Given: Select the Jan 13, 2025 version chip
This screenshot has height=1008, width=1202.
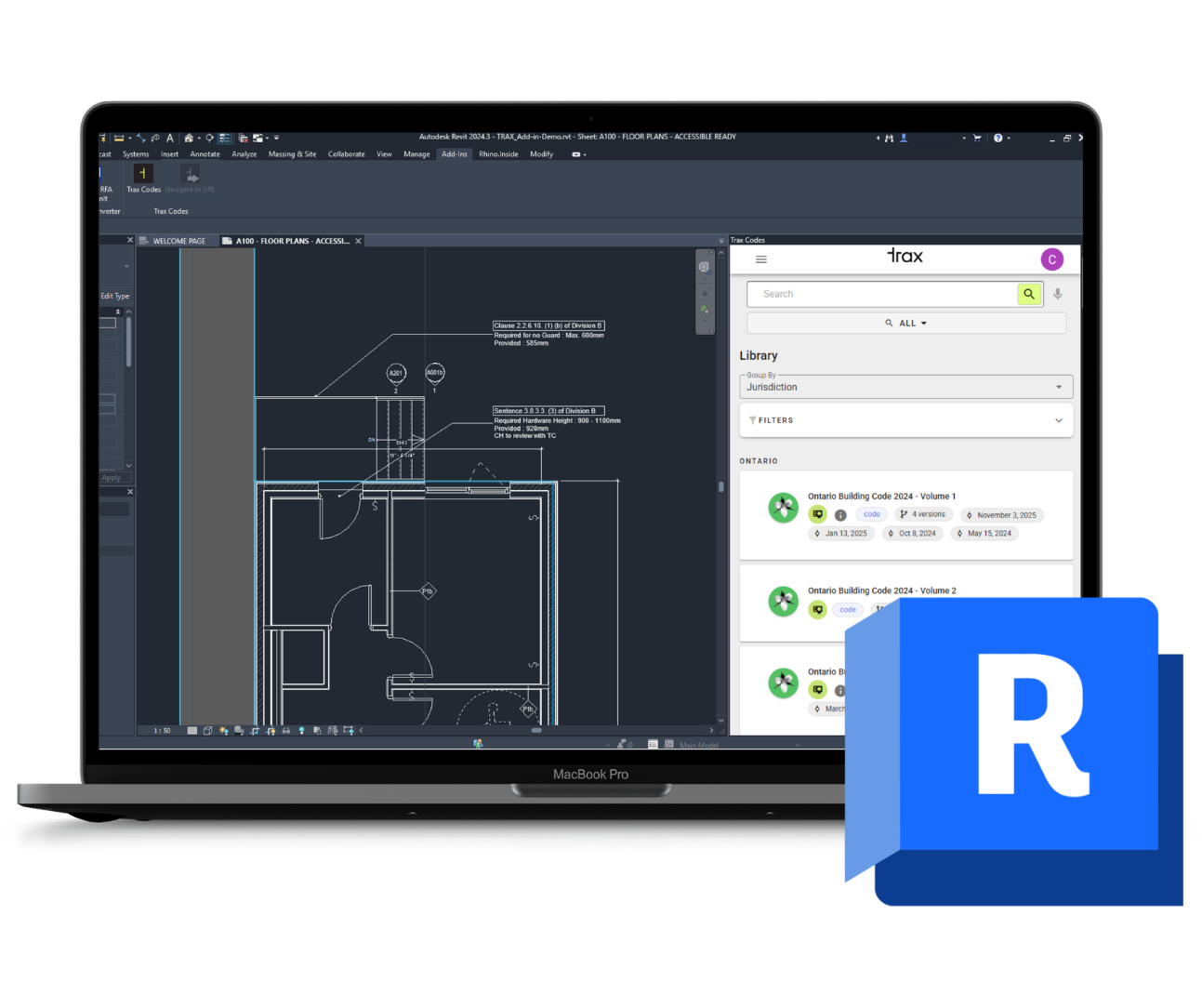Looking at the screenshot, I should tap(840, 534).
